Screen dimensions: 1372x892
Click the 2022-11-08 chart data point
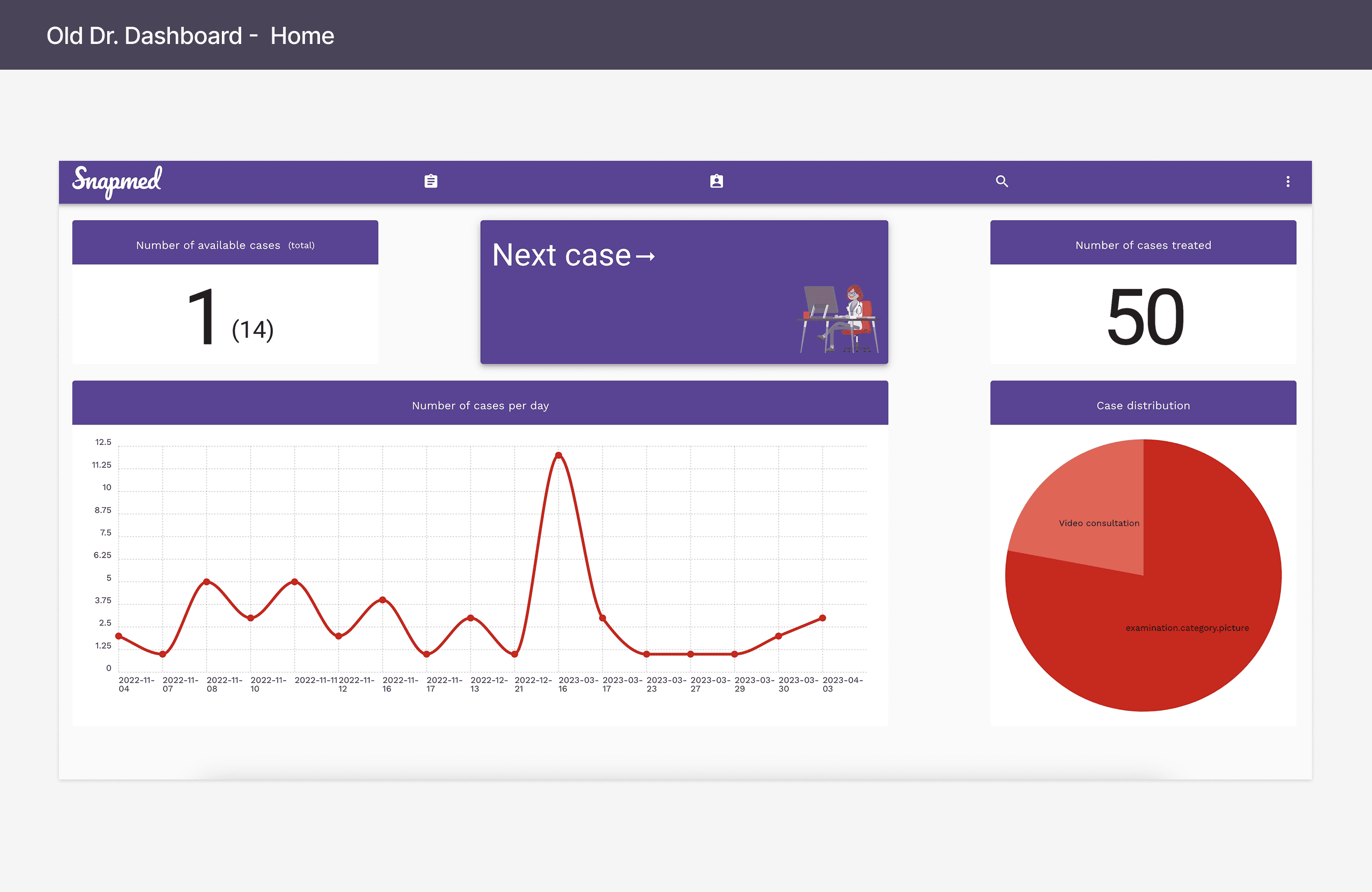[x=206, y=582]
